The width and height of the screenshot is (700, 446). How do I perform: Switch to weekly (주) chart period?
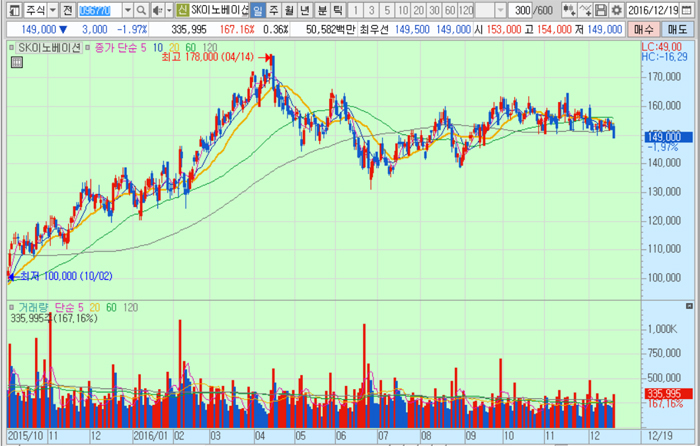coord(274,10)
